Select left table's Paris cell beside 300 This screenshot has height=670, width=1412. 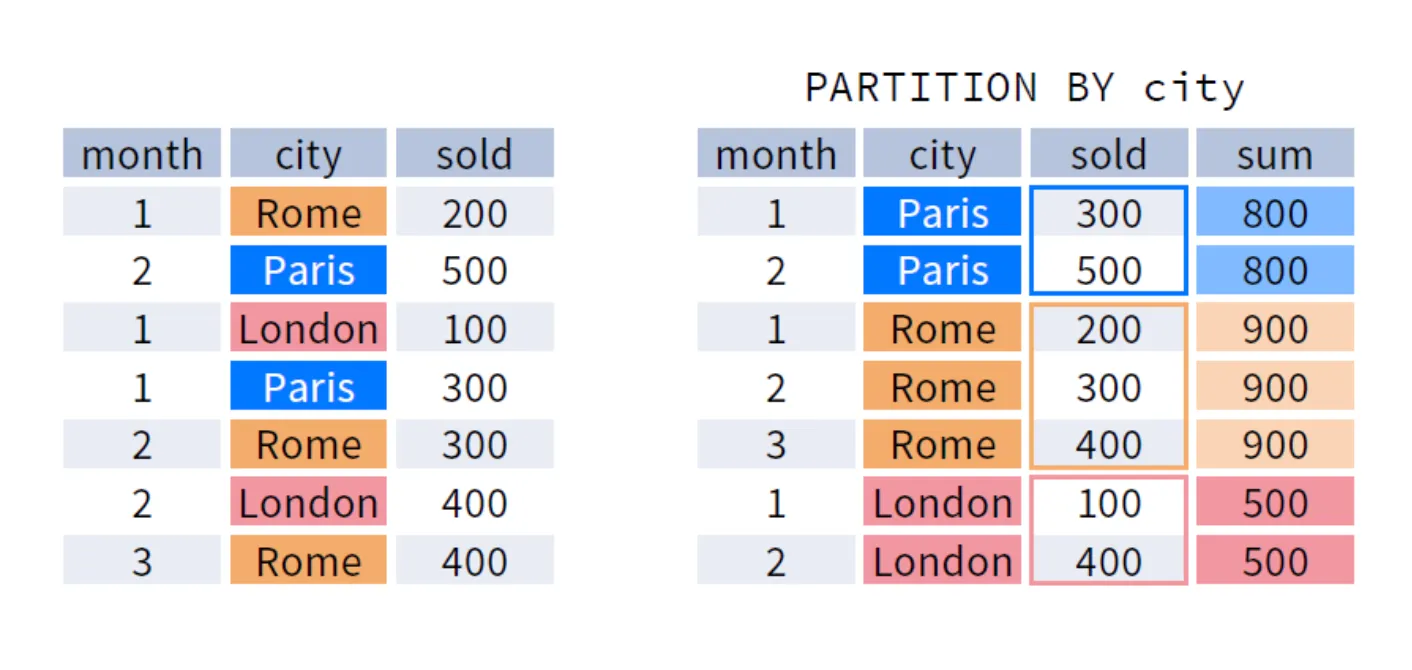308,387
